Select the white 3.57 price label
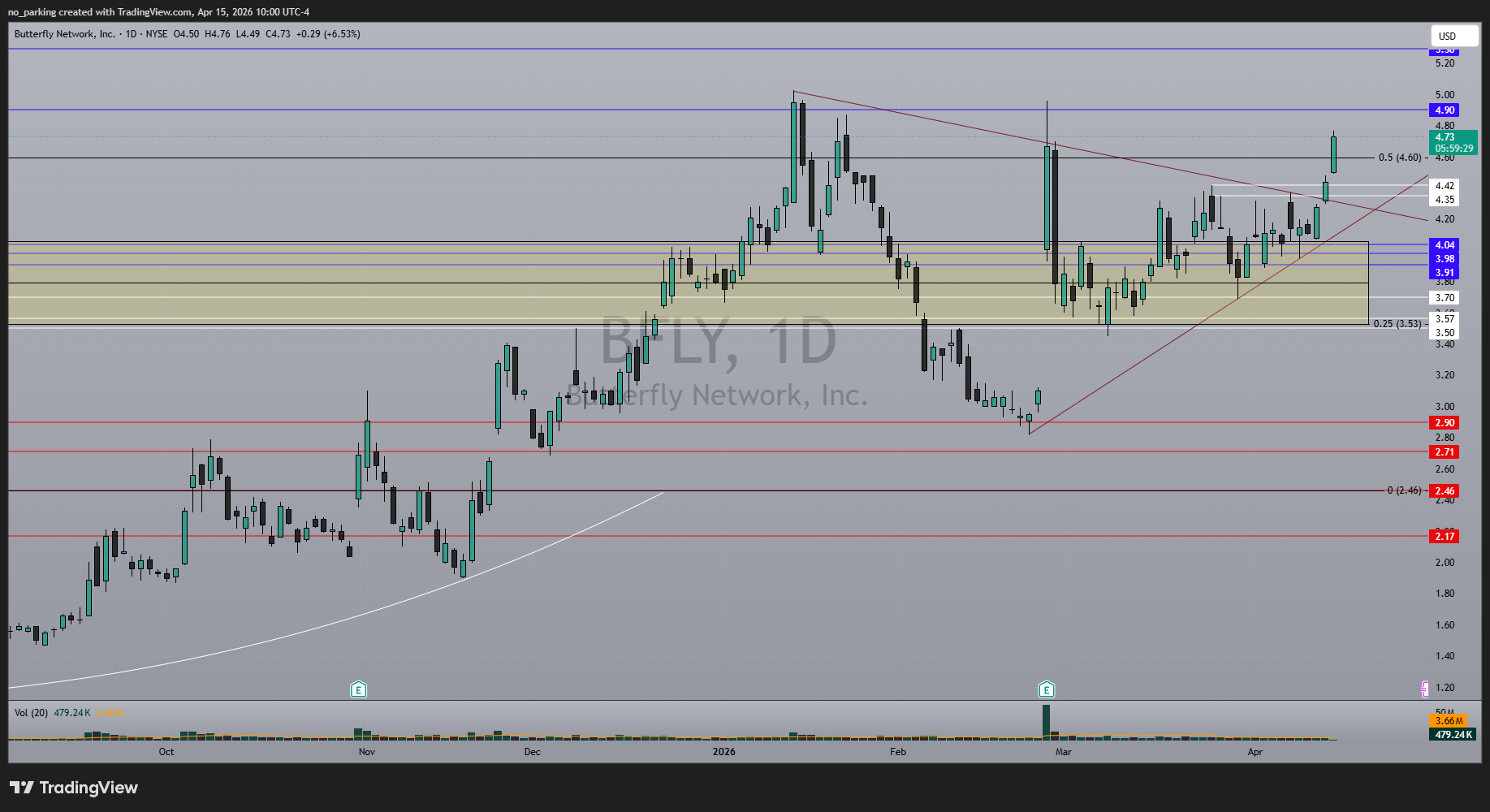The height and width of the screenshot is (812, 1490). click(x=1445, y=319)
